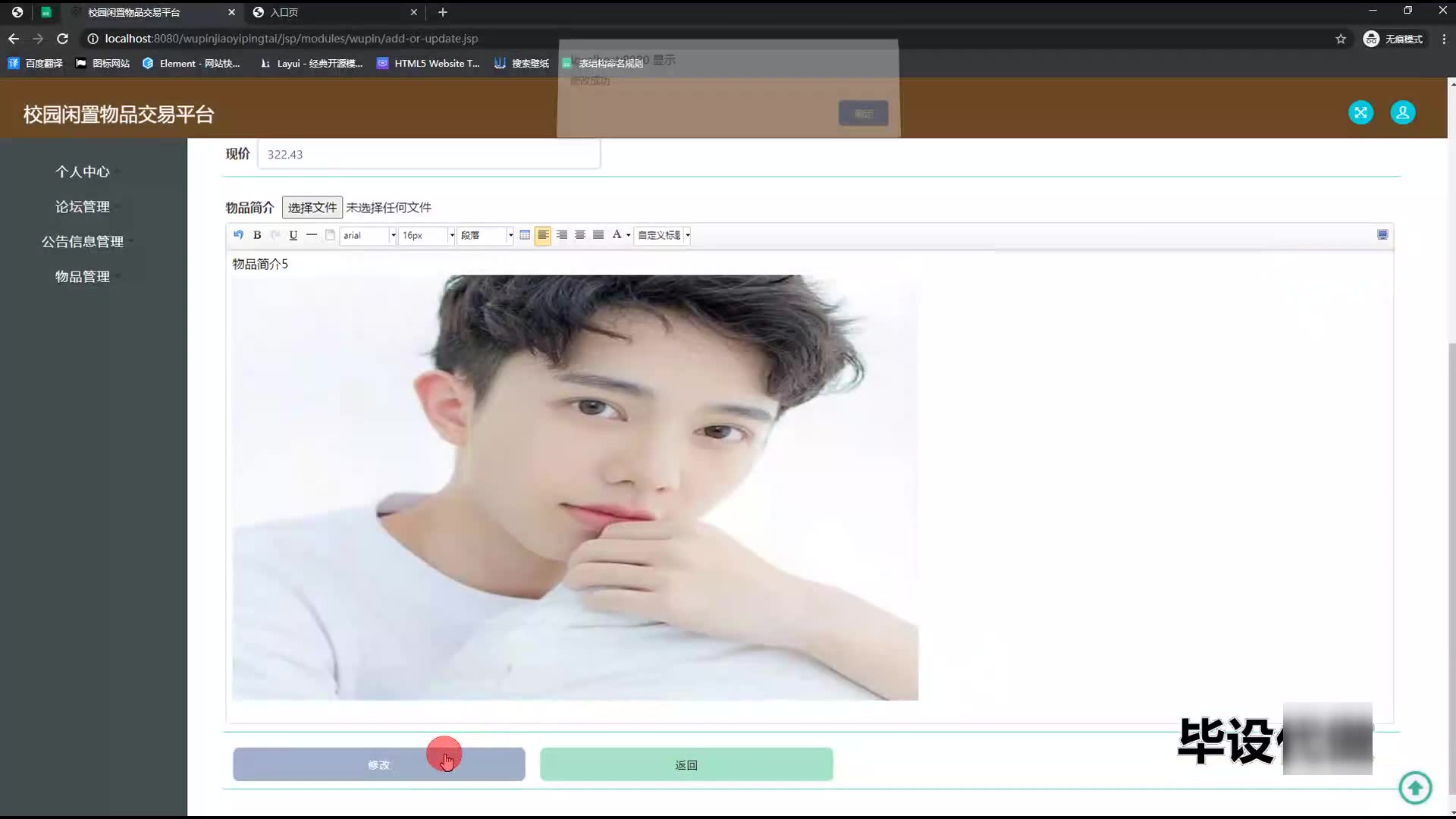
Task: Open 个人中心 in the sidebar
Action: tap(83, 172)
